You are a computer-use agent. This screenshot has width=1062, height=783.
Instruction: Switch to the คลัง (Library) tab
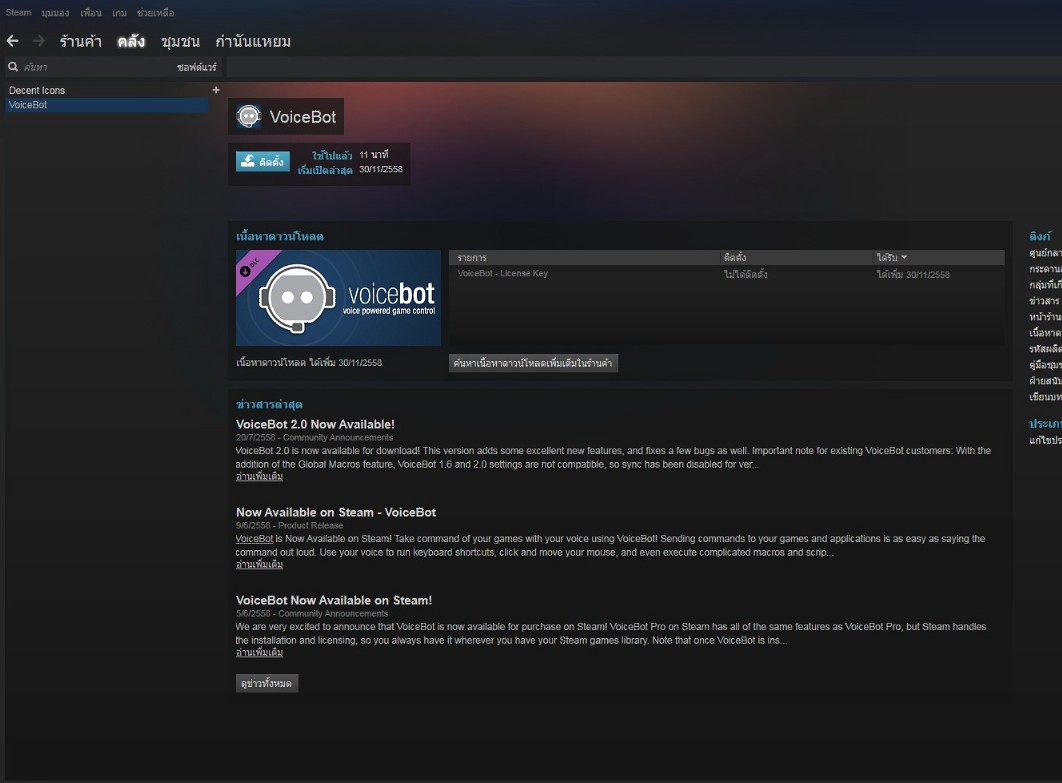tap(131, 41)
